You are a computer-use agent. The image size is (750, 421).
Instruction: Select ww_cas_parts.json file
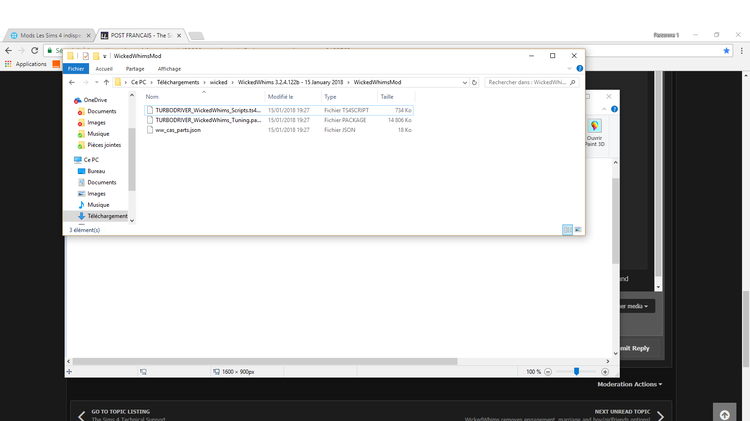pos(278,130)
